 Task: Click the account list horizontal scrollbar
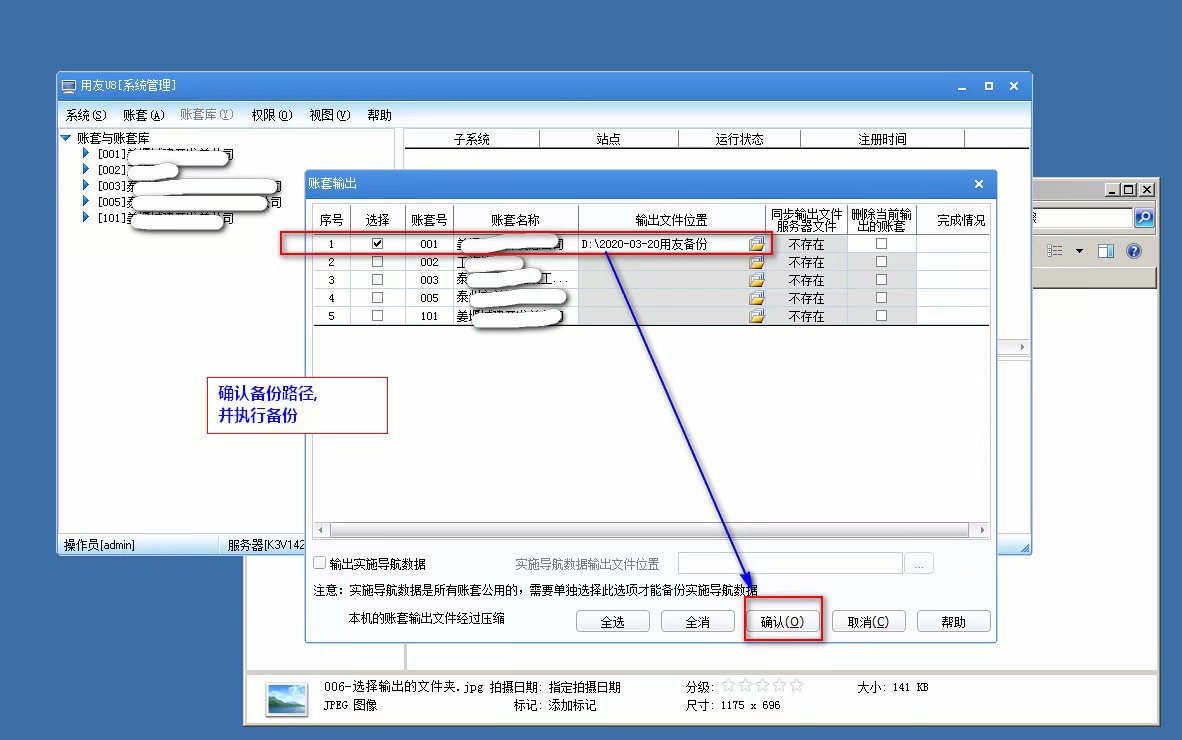(650, 531)
